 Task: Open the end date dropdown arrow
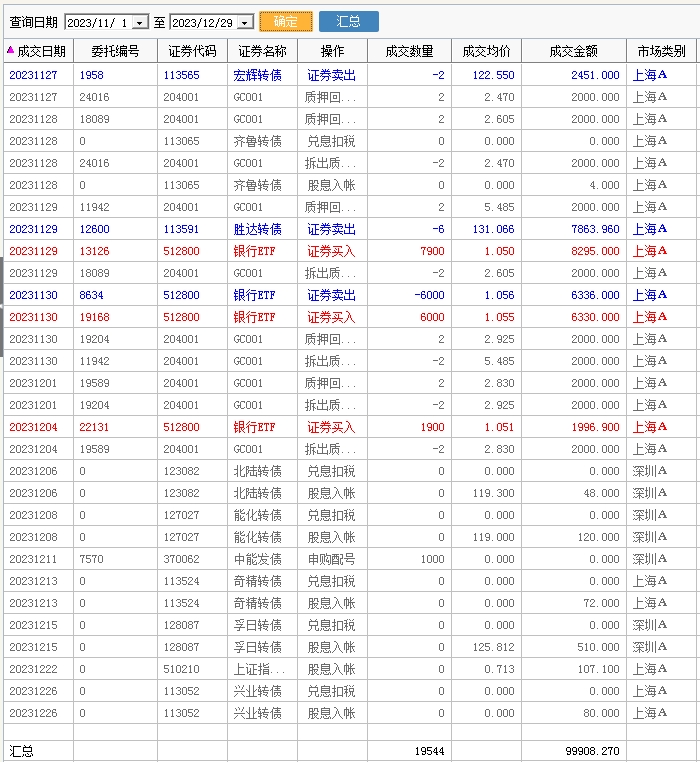pyautogui.click(x=245, y=22)
